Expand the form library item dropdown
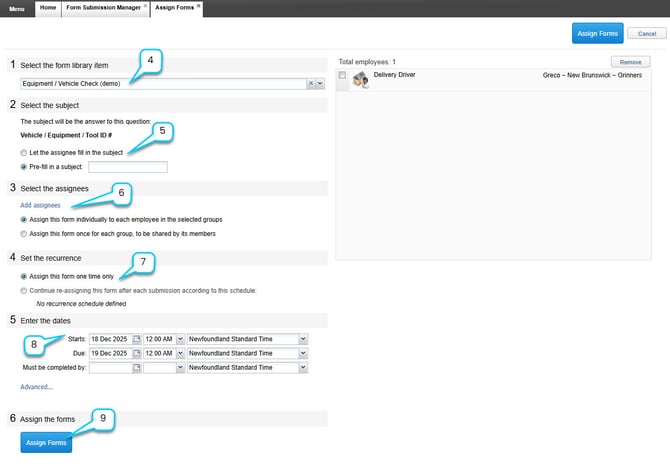The height and width of the screenshot is (474, 670). (321, 84)
